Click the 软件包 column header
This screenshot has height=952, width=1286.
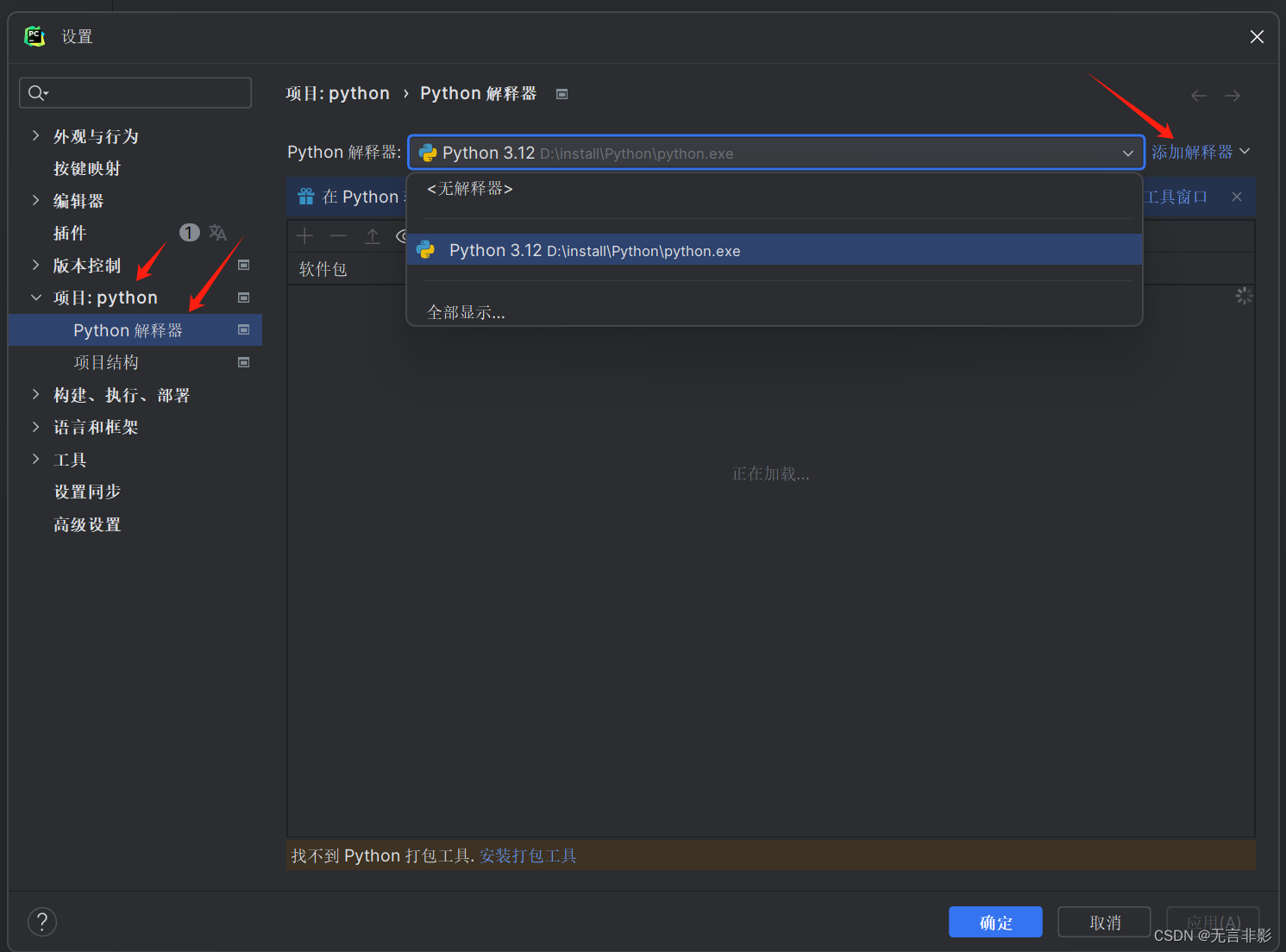(x=323, y=269)
